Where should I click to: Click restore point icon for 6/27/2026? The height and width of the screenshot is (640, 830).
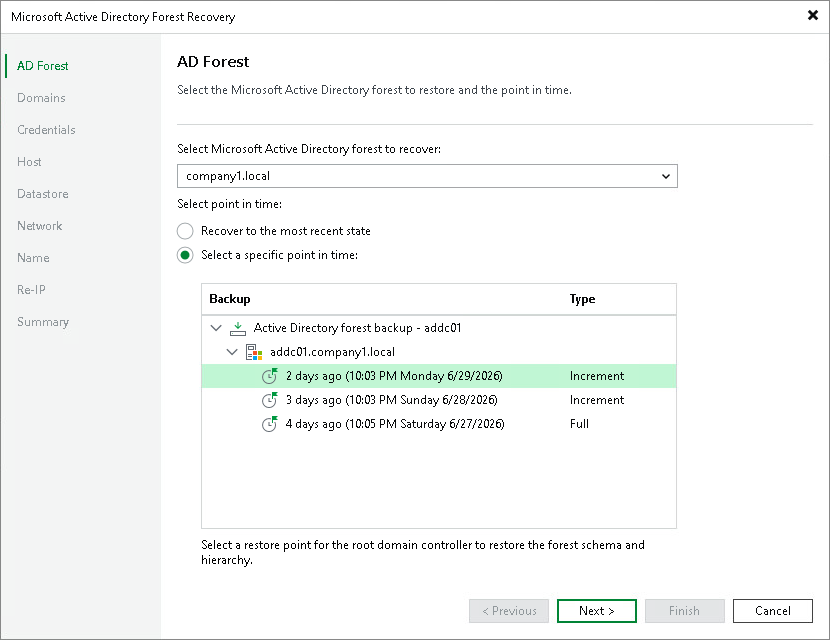coord(270,424)
